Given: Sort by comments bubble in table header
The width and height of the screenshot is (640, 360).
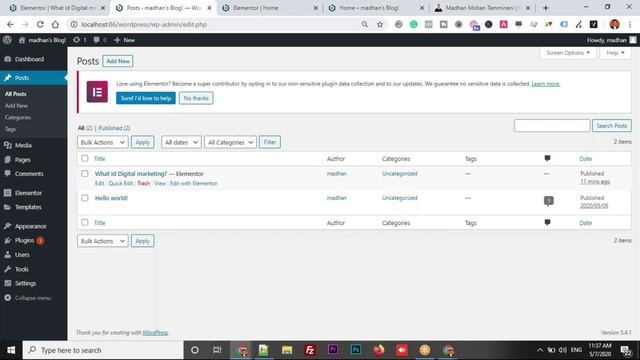Looking at the screenshot, I should [547, 158].
